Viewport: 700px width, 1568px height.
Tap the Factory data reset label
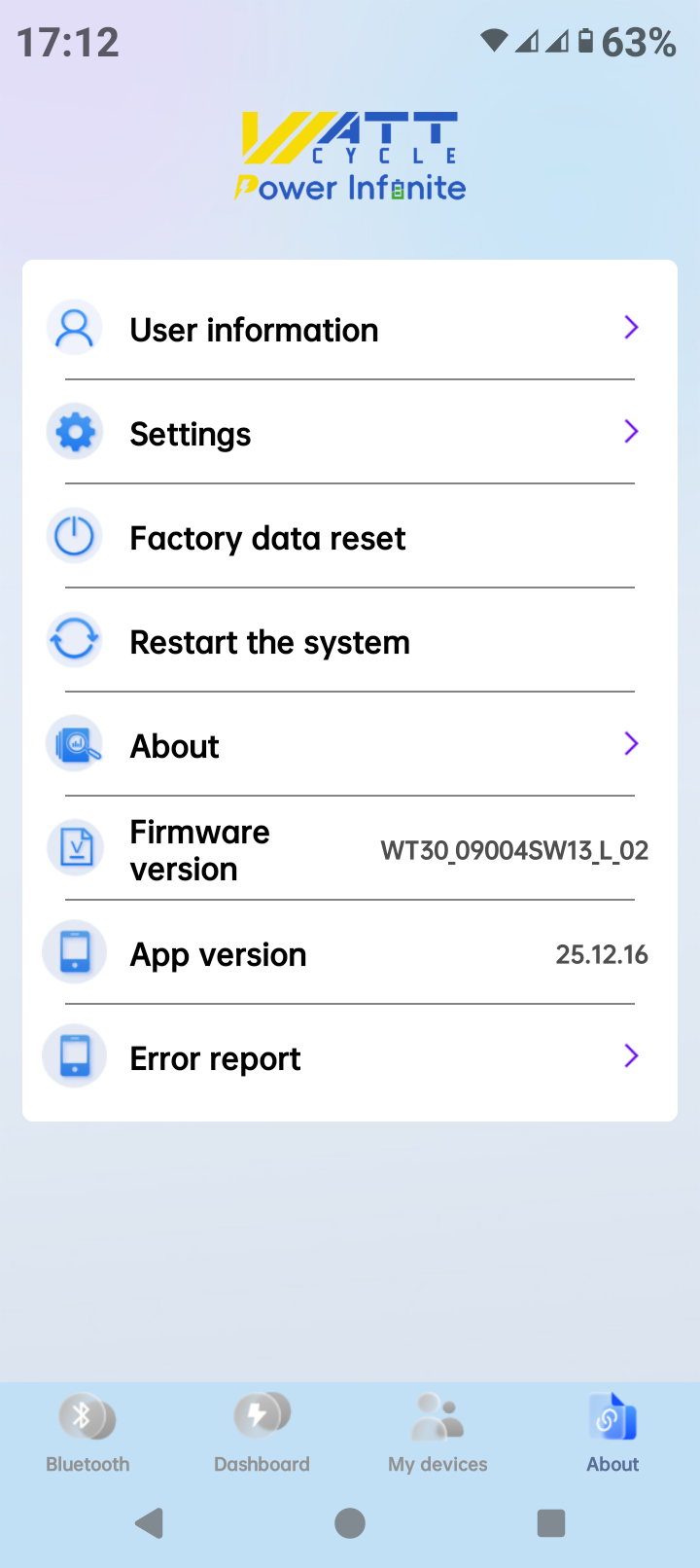click(x=267, y=538)
